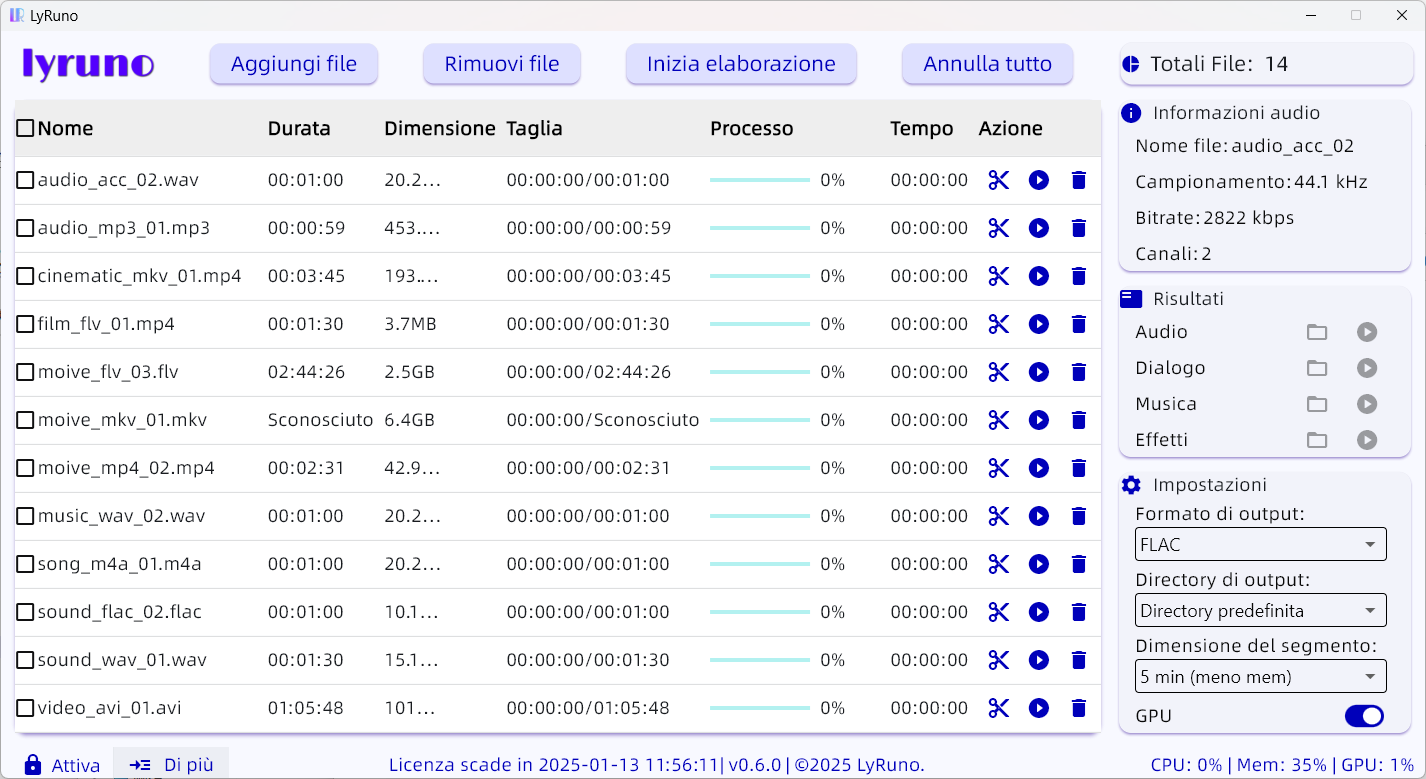Click scissors trim icon for audio_acc_02.wav
Image resolution: width=1426 pixels, height=779 pixels.
(x=998, y=180)
